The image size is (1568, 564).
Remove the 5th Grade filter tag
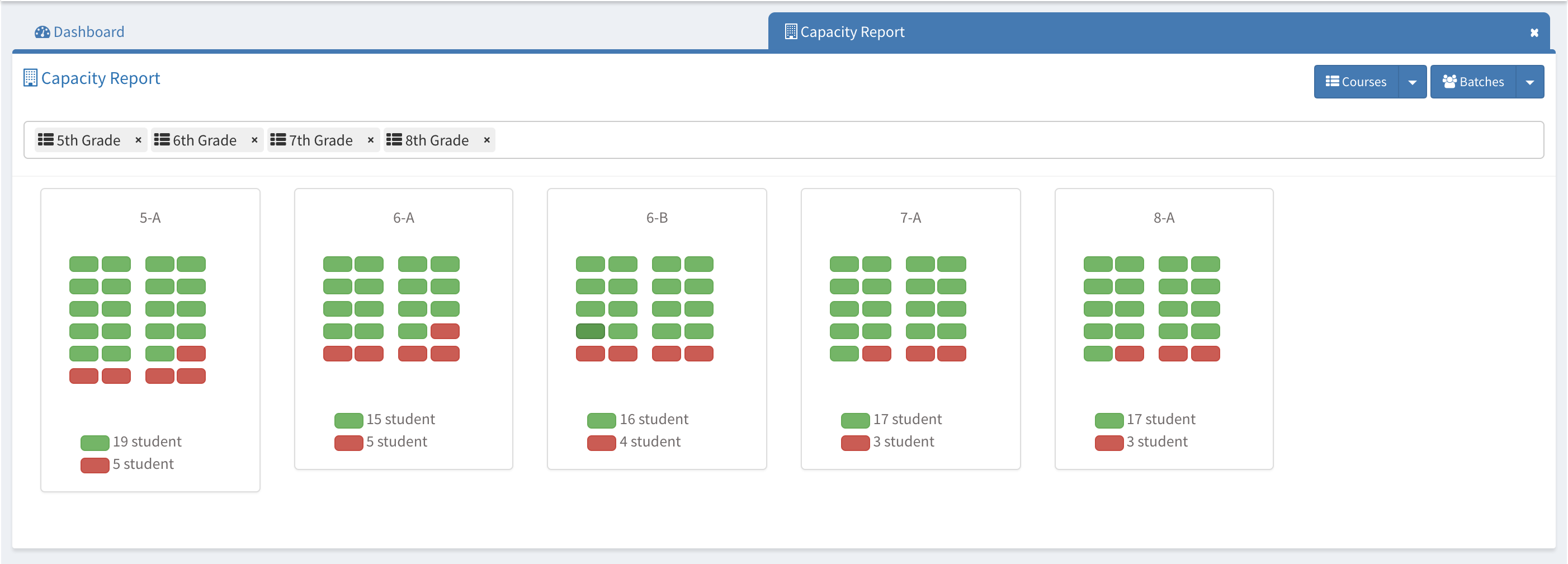[x=138, y=140]
